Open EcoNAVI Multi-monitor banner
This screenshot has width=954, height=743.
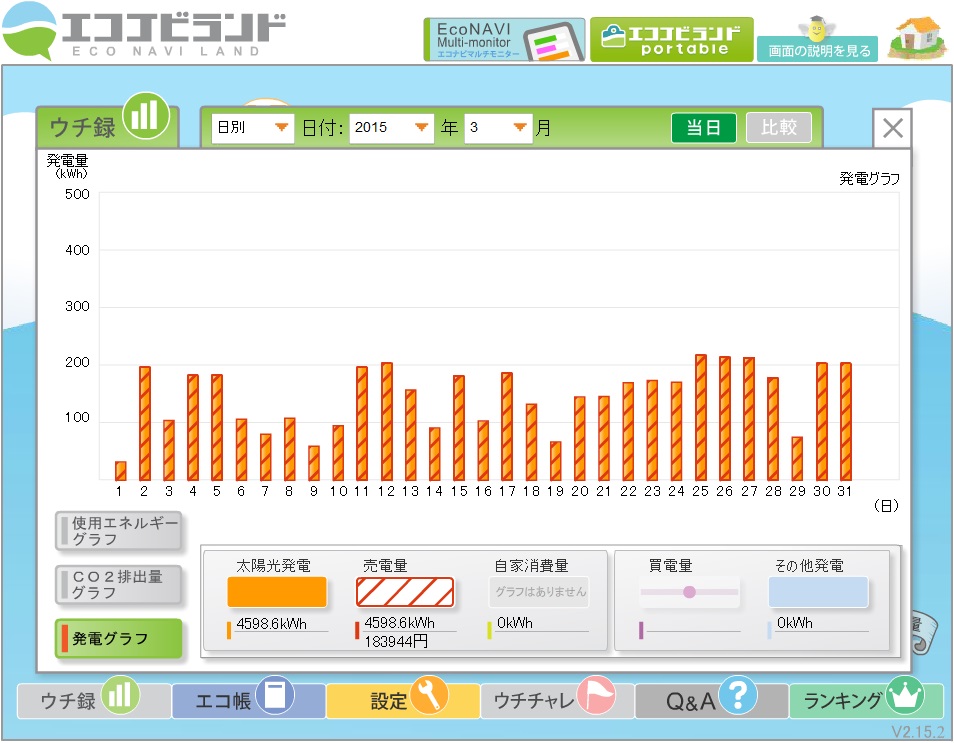[504, 40]
